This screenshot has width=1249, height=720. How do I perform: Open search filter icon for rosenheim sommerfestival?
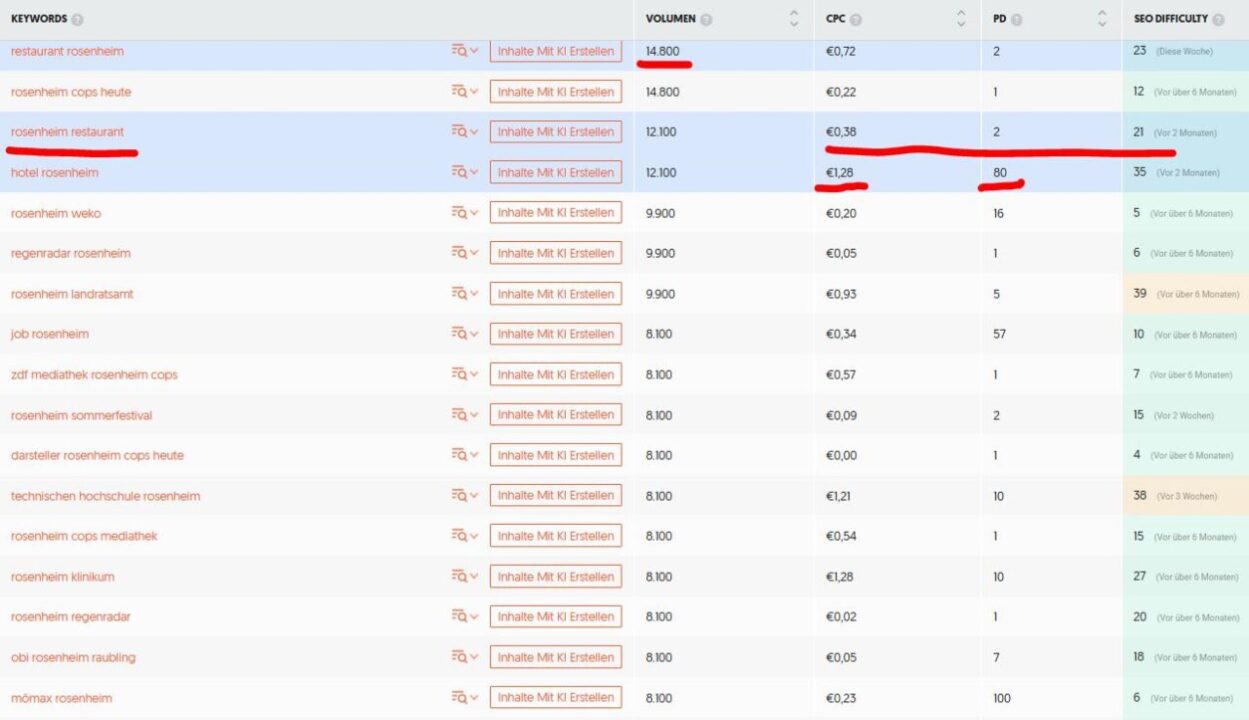click(464, 415)
